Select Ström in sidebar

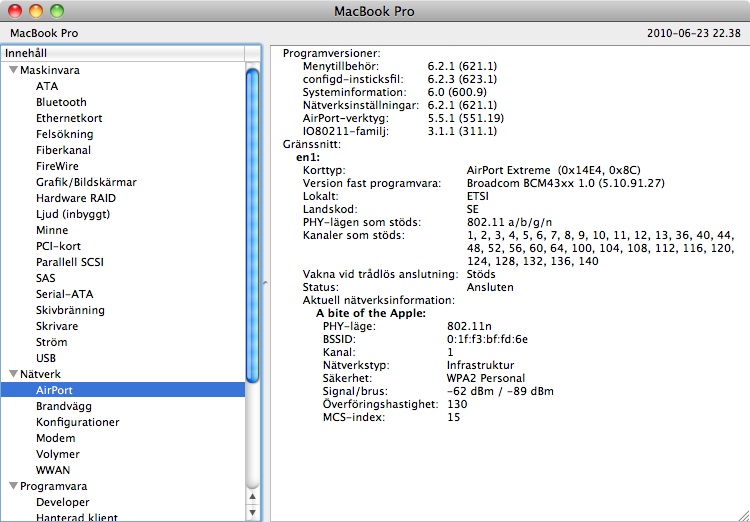(51, 342)
